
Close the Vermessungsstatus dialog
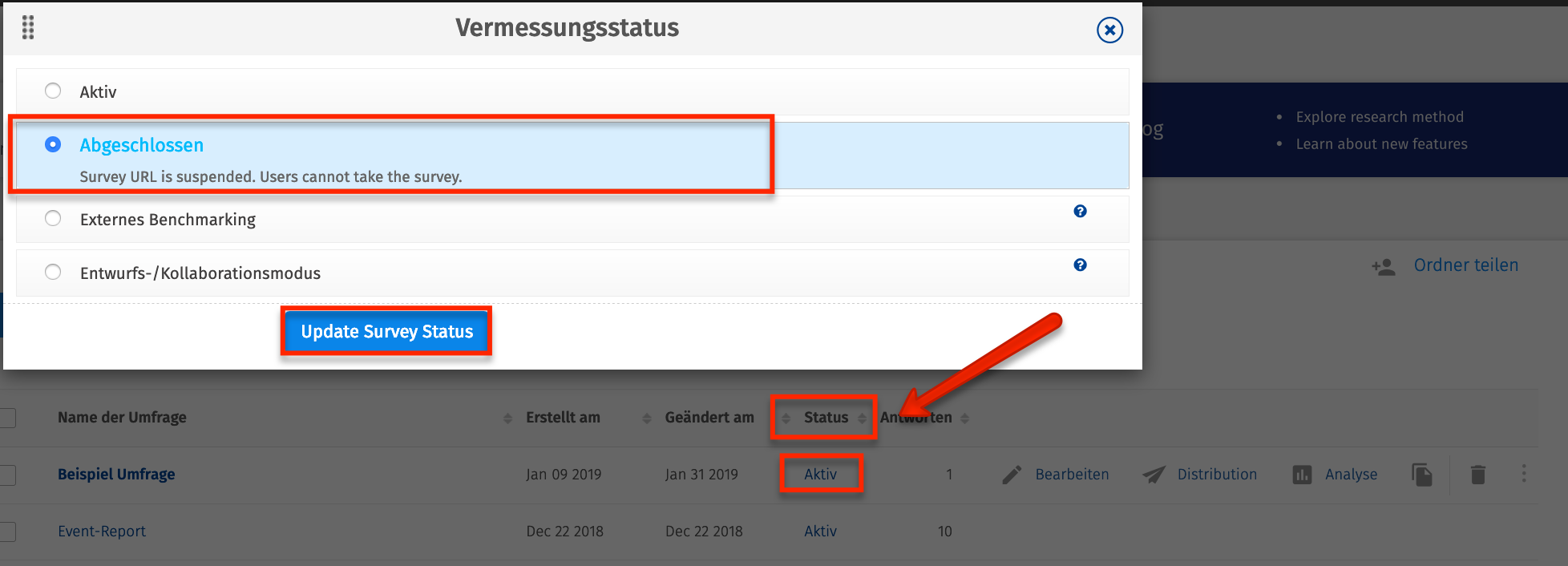[1109, 30]
